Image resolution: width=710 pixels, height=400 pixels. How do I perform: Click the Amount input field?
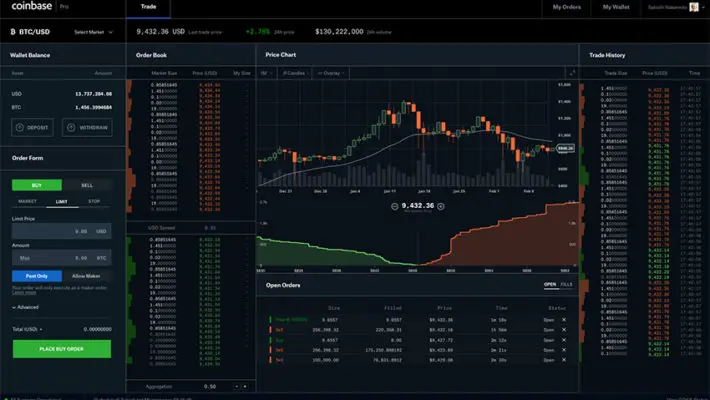click(62, 258)
